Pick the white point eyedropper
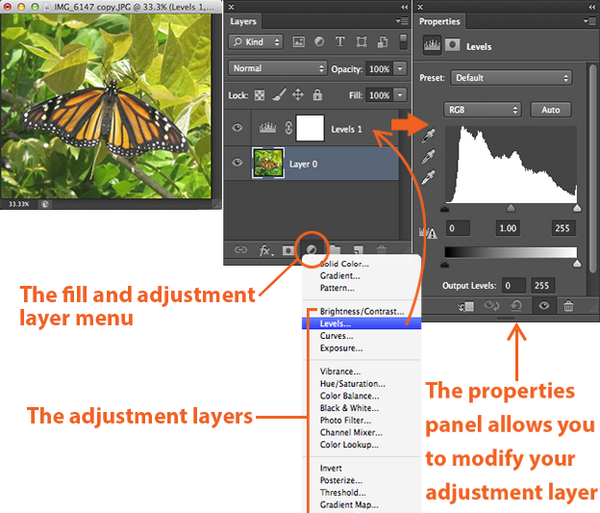 [428, 178]
